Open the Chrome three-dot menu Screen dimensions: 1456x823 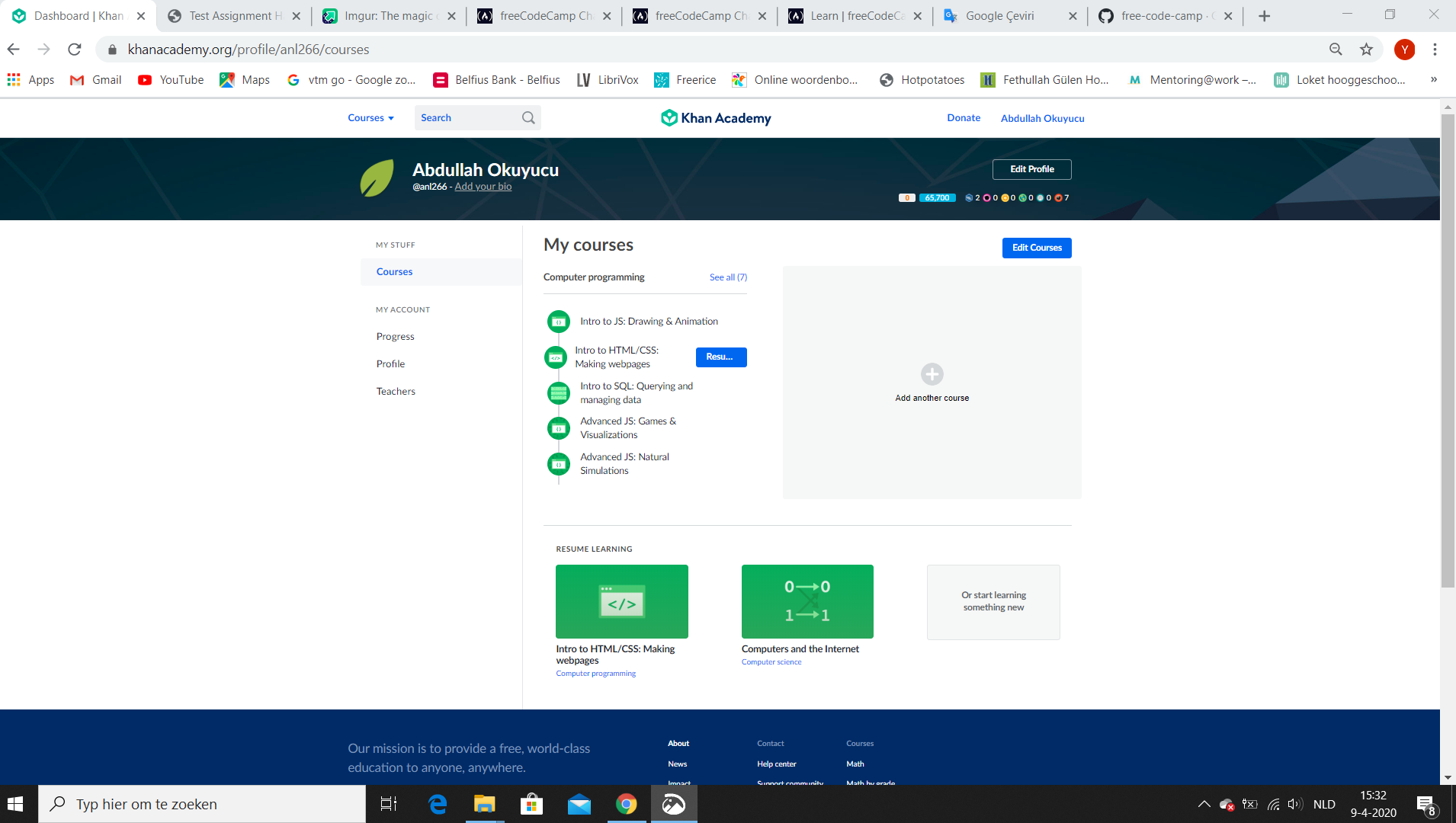1435,50
